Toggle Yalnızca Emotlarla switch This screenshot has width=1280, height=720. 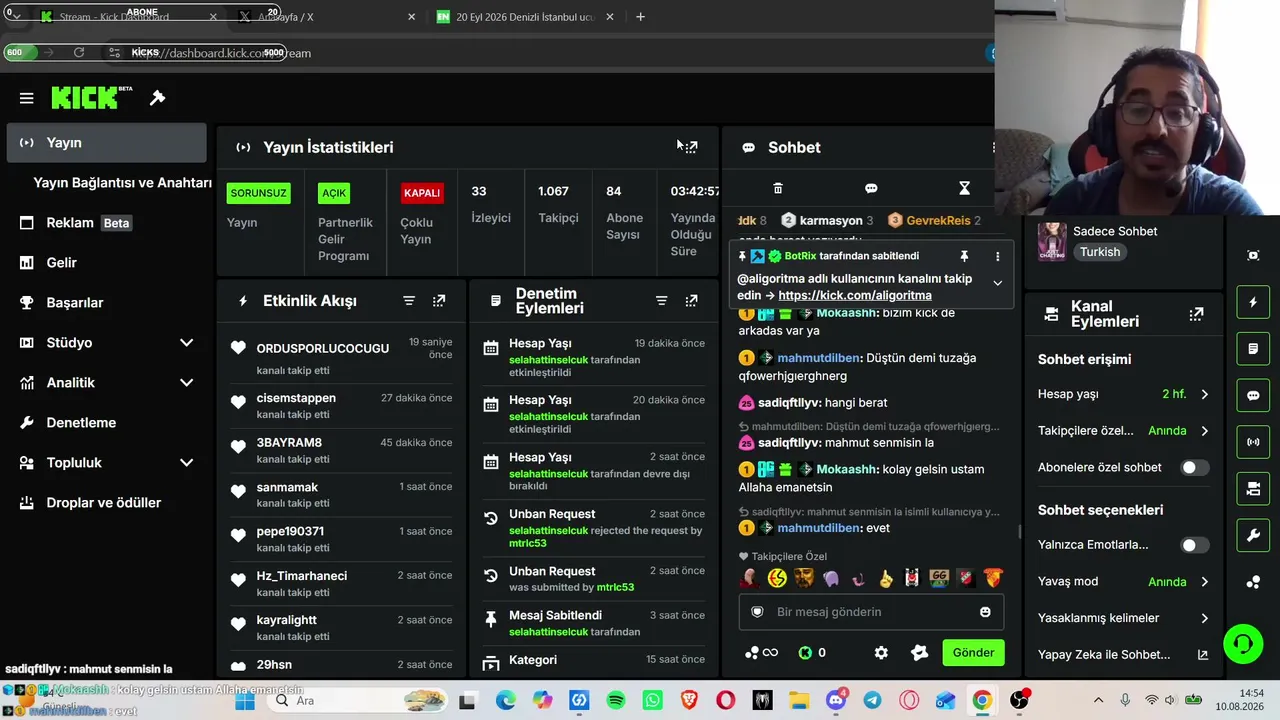pos(1194,545)
